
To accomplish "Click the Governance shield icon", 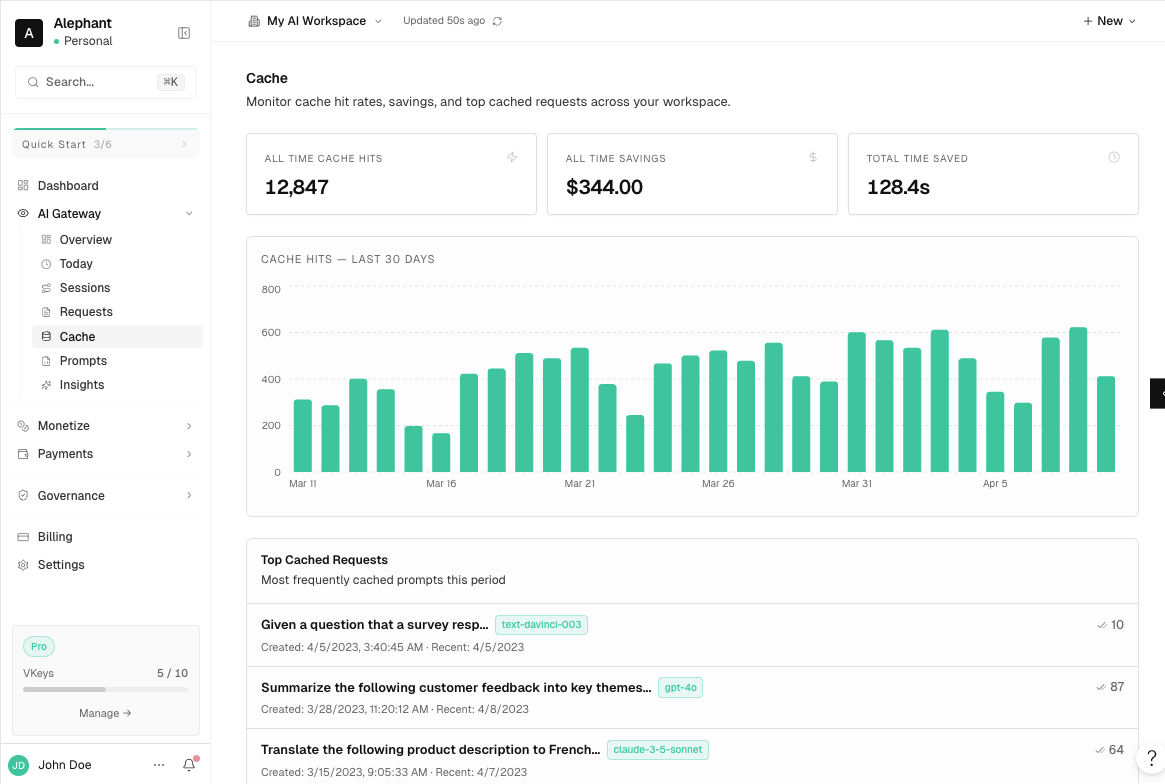I will 23,495.
